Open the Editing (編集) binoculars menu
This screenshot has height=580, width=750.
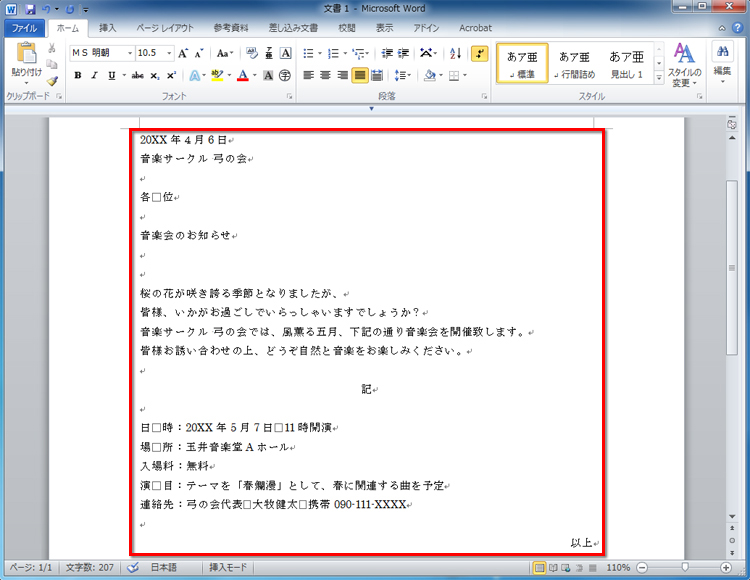click(722, 62)
